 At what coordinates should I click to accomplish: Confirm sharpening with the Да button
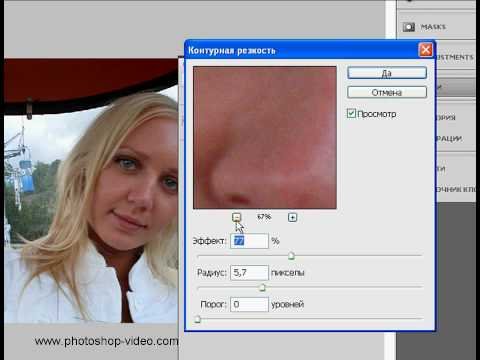[x=387, y=73]
